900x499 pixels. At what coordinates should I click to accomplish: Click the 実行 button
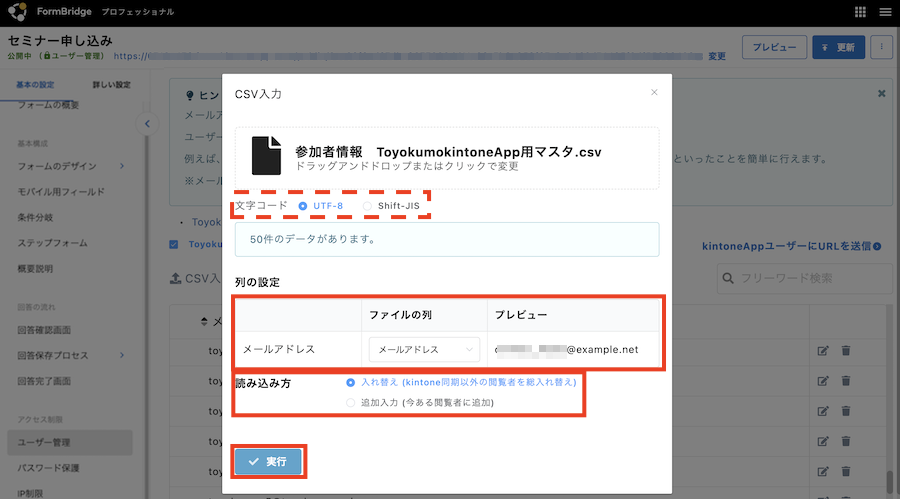point(267,462)
